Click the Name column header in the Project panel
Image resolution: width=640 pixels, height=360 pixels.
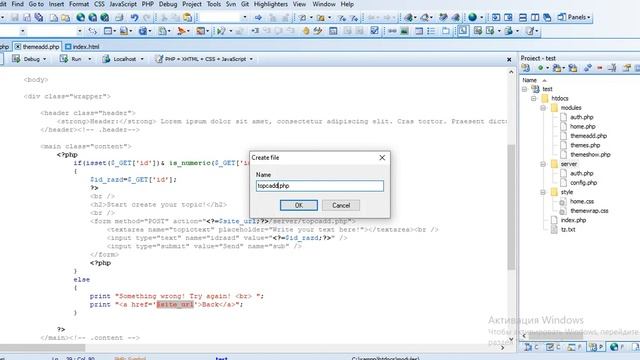coord(529,80)
